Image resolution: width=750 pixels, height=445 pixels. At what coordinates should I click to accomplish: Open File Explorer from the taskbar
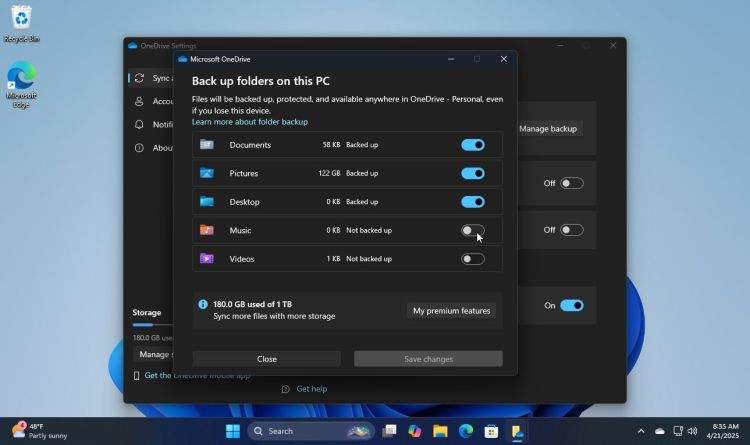point(440,431)
